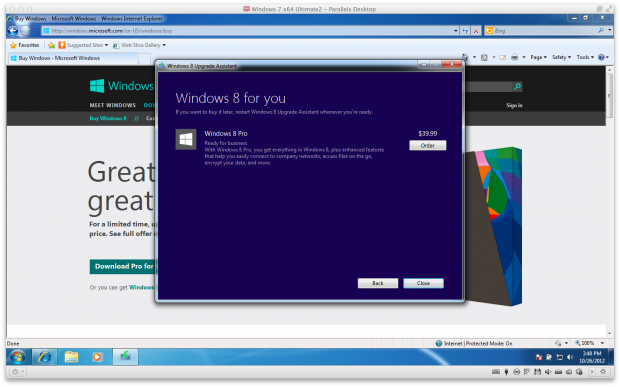Click the red stop loading icon
This screenshot has width=620, height=387.
pos(476,30)
